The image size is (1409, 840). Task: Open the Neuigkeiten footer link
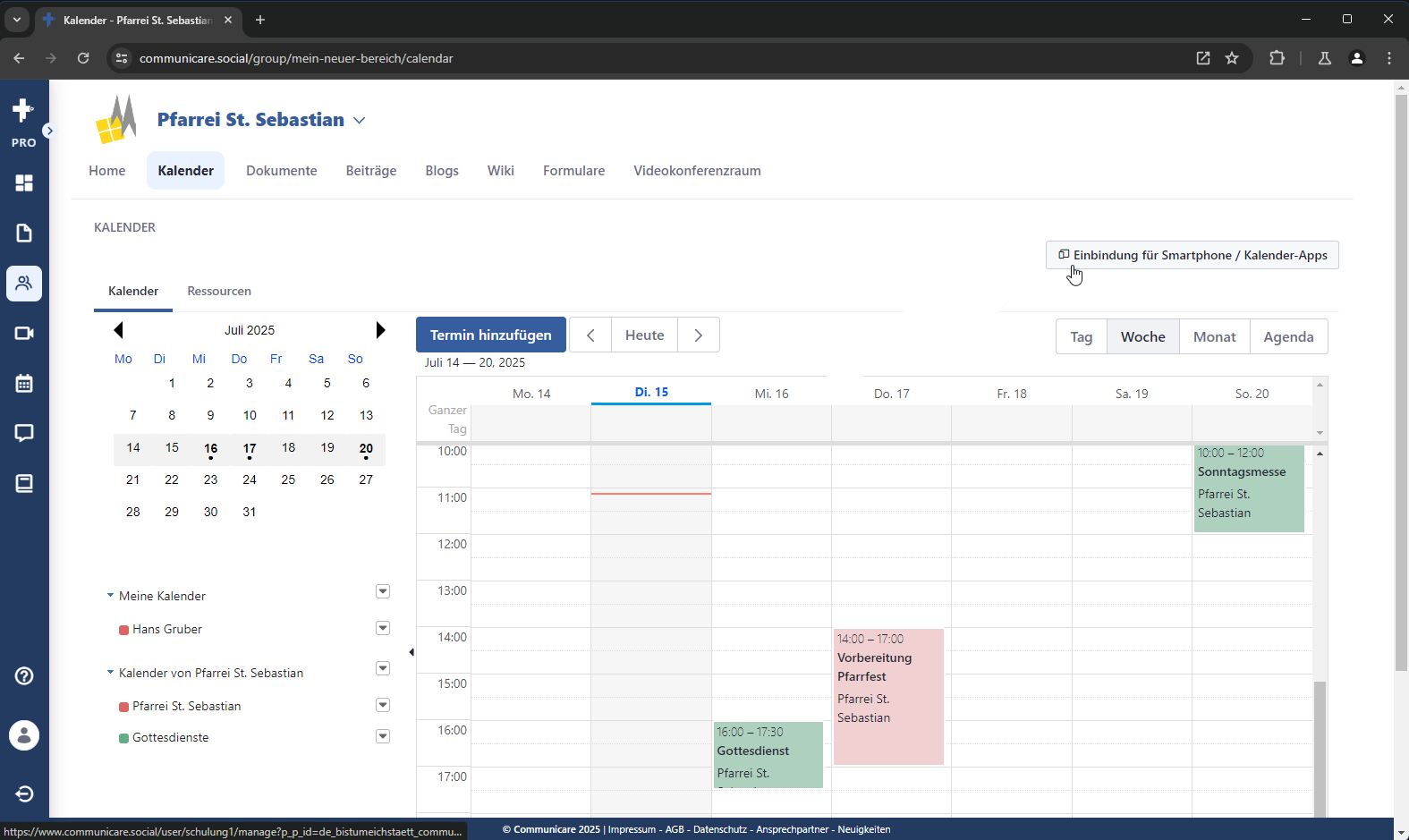point(864,829)
